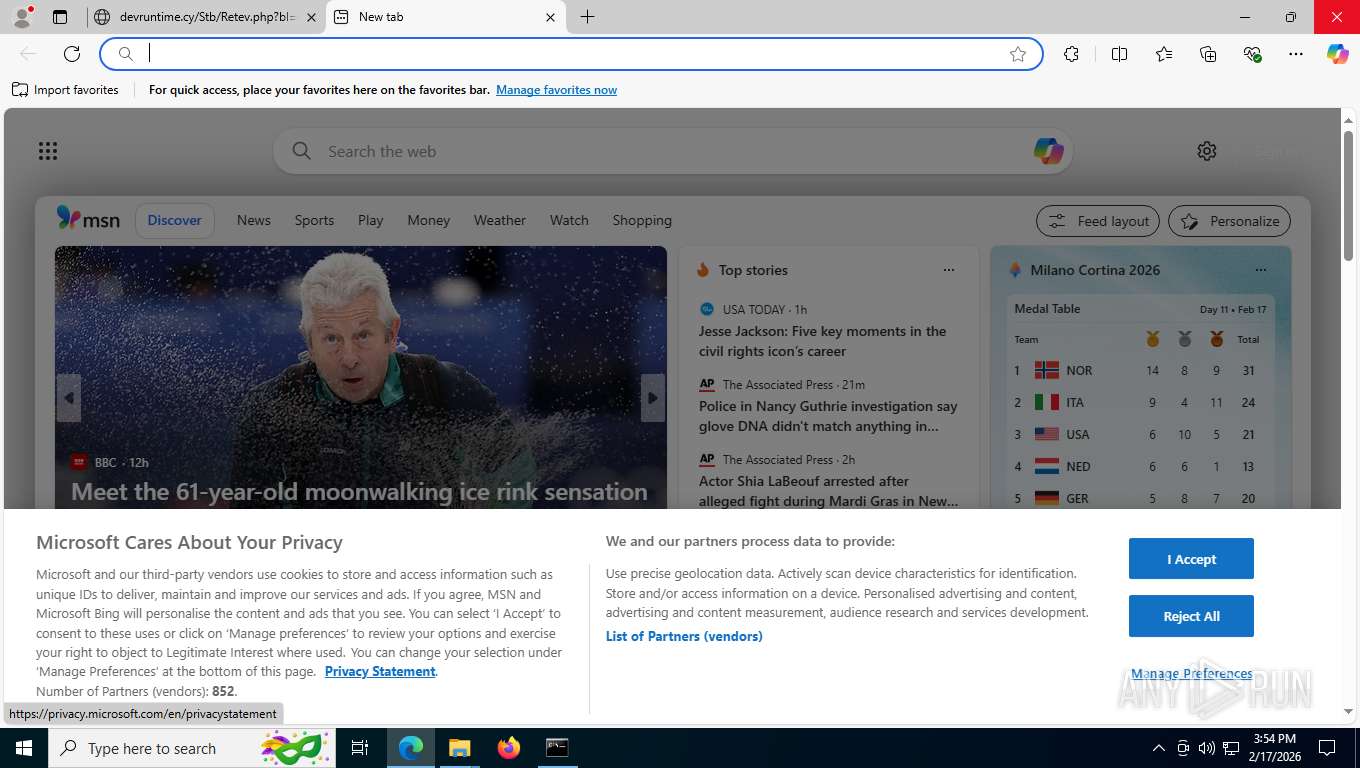Open Browser essentials heart icon
This screenshot has height=768, width=1360.
click(1252, 54)
